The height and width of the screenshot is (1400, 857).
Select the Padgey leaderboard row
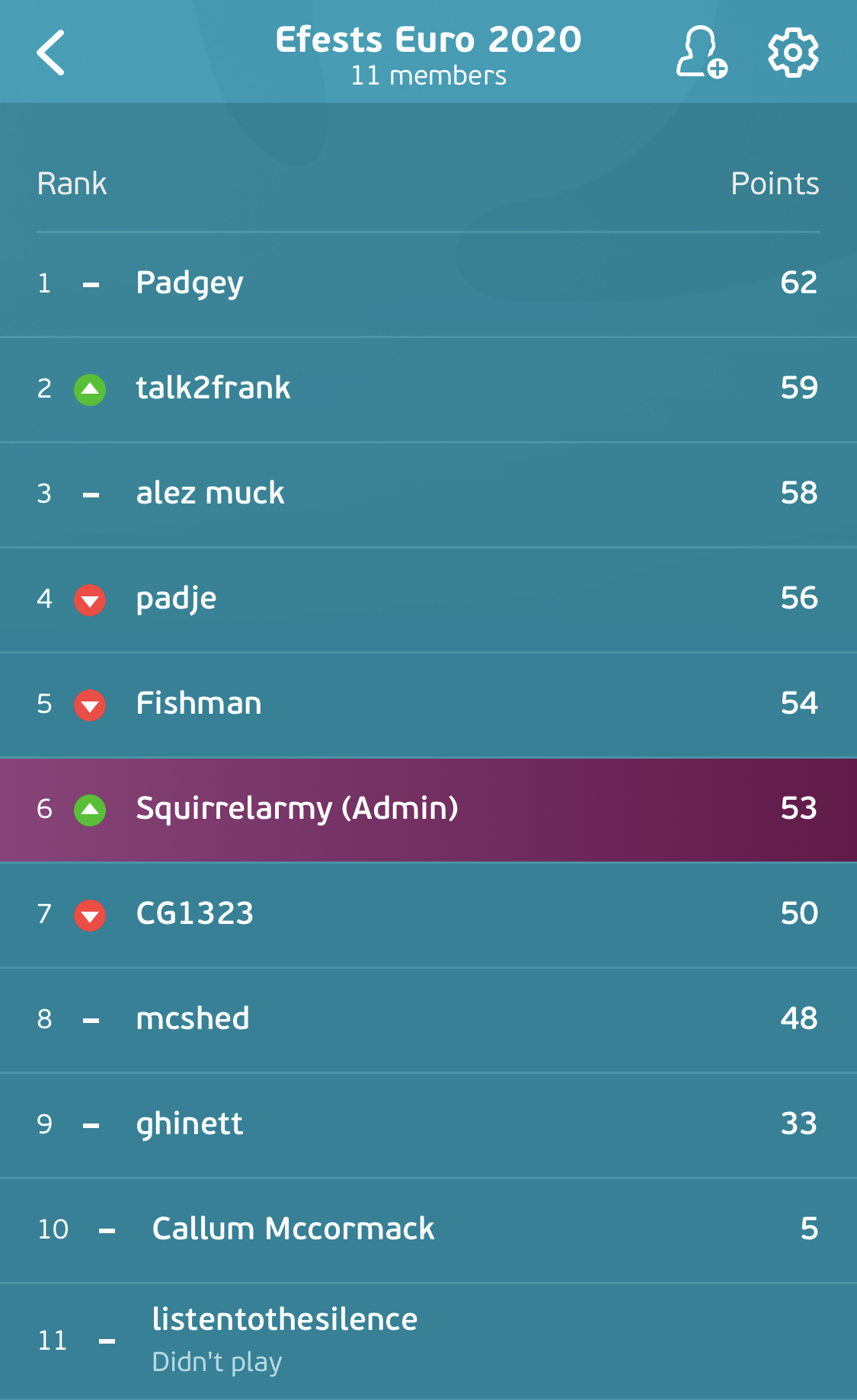(428, 284)
